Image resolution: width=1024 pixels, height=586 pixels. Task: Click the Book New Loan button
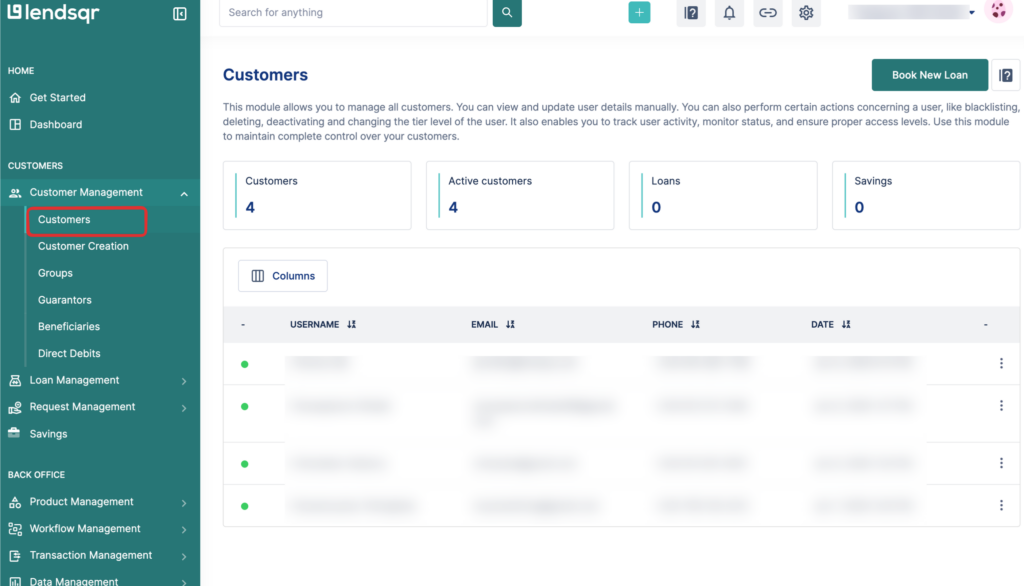[929, 74]
